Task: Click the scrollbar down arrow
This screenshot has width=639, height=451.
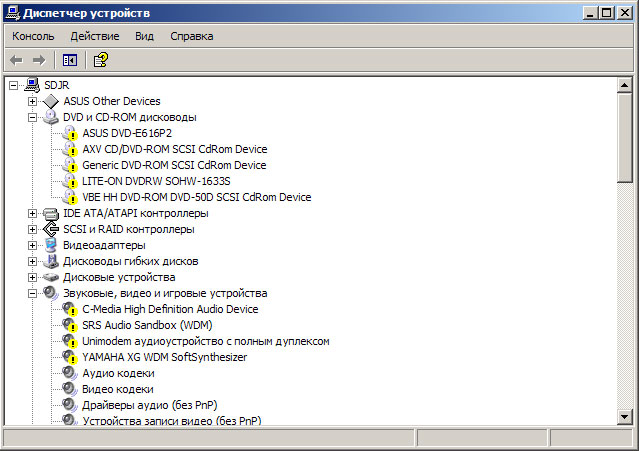Action: (x=625, y=416)
